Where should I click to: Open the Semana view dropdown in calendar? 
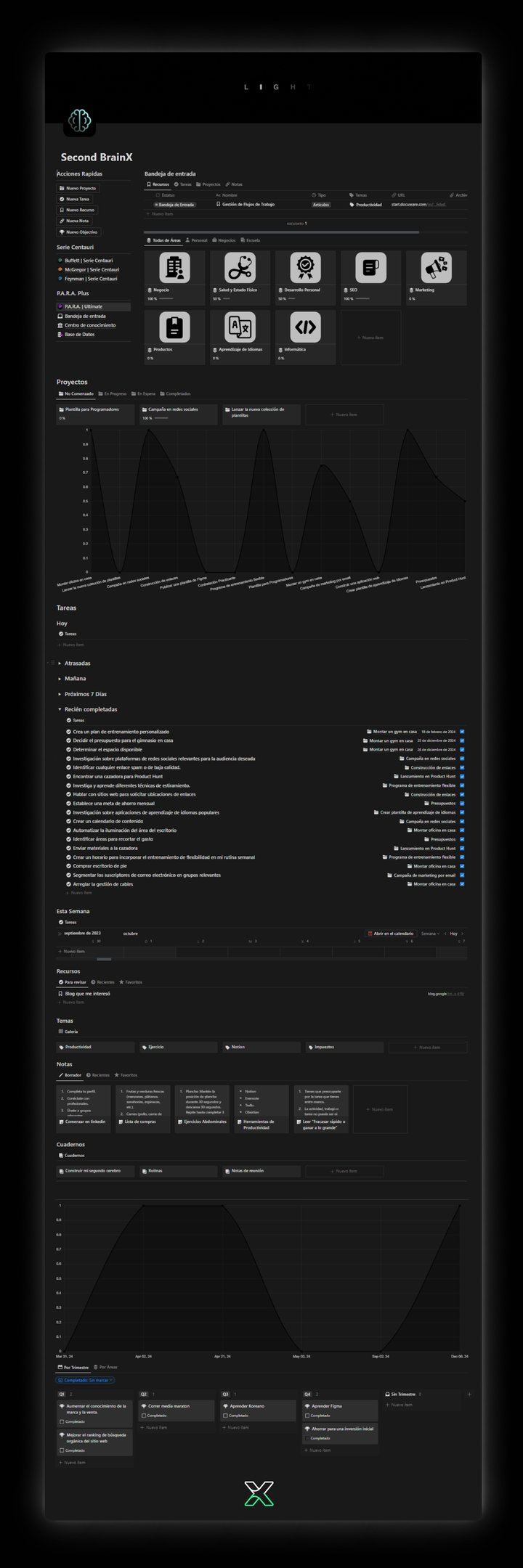[430, 934]
